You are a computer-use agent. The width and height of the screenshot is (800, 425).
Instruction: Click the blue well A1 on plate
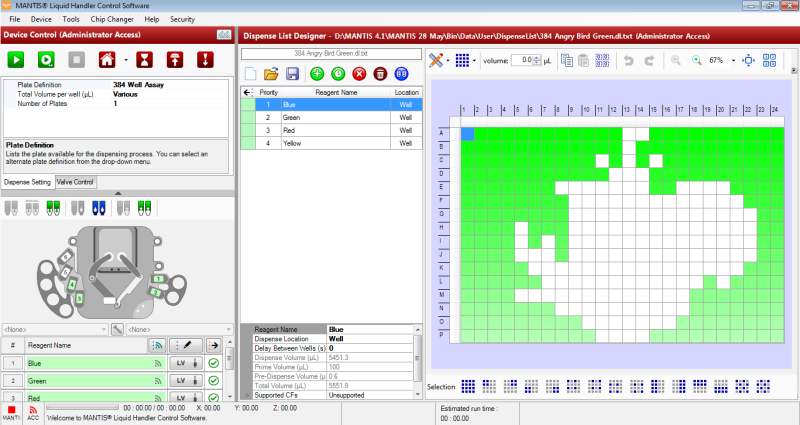(468, 134)
